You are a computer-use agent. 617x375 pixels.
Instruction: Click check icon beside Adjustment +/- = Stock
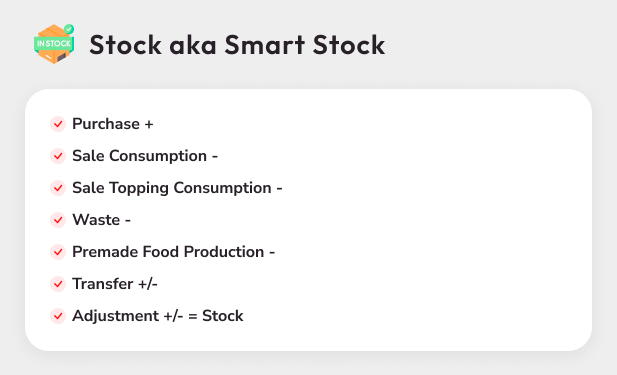[58, 316]
